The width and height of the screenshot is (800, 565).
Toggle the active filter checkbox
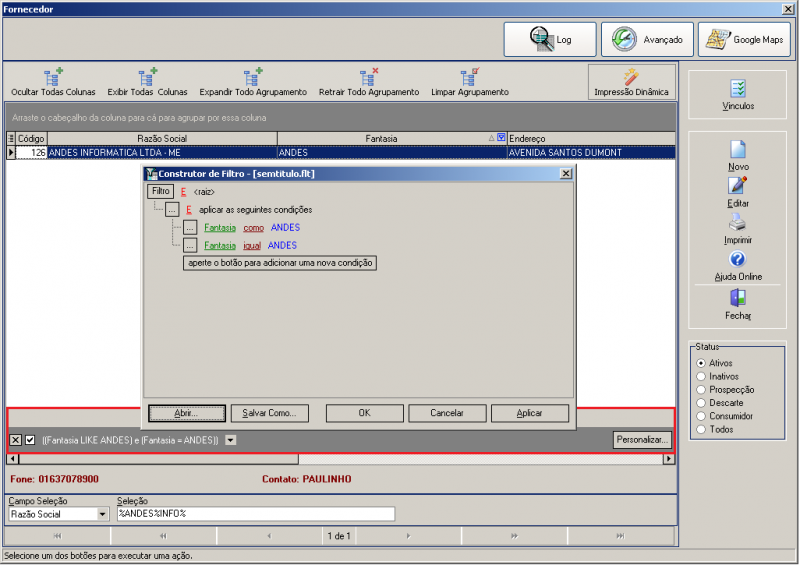(x=30, y=440)
